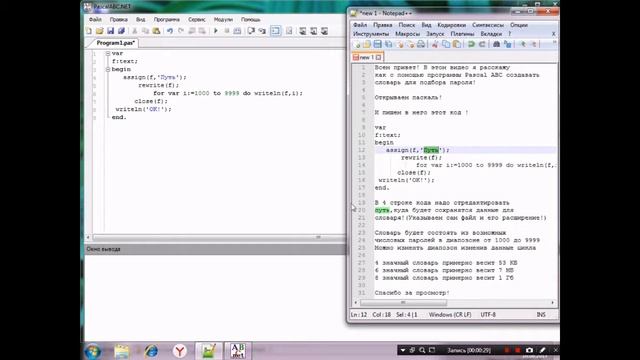This screenshot has height=360, width=640.
Task: Collapse the var block in PascalABC editor
Action: pyautogui.click(x=108, y=53)
